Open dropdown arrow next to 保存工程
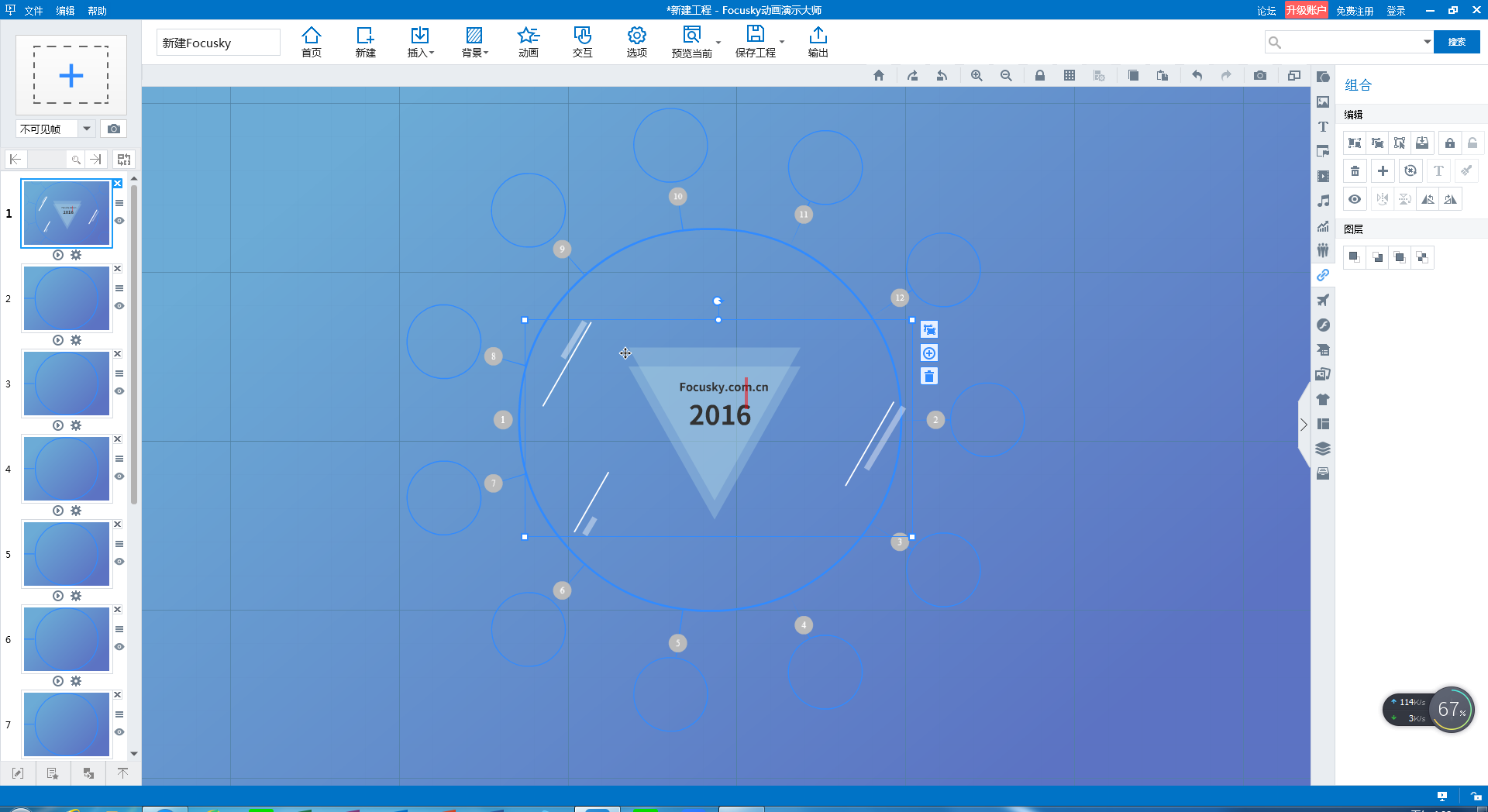The width and height of the screenshot is (1488, 812). [782, 43]
